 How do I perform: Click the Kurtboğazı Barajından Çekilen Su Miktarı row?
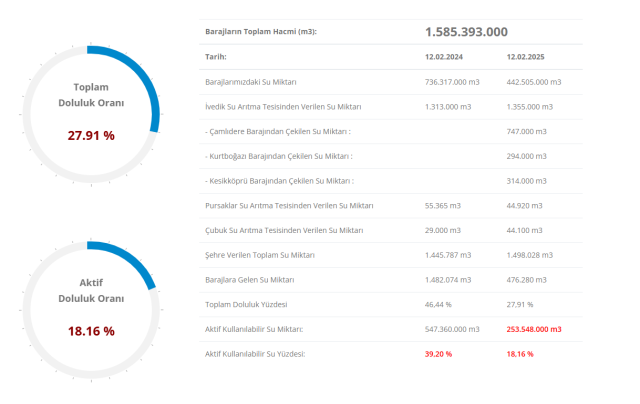[x=277, y=156]
